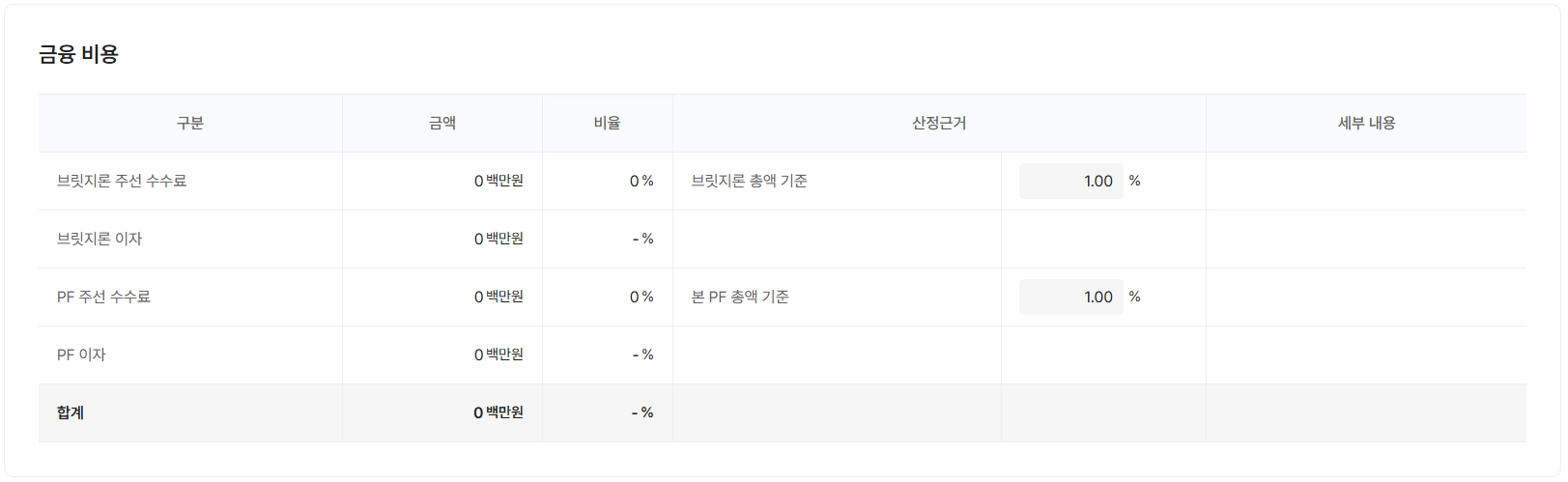Click the 금액 column header

(442, 124)
